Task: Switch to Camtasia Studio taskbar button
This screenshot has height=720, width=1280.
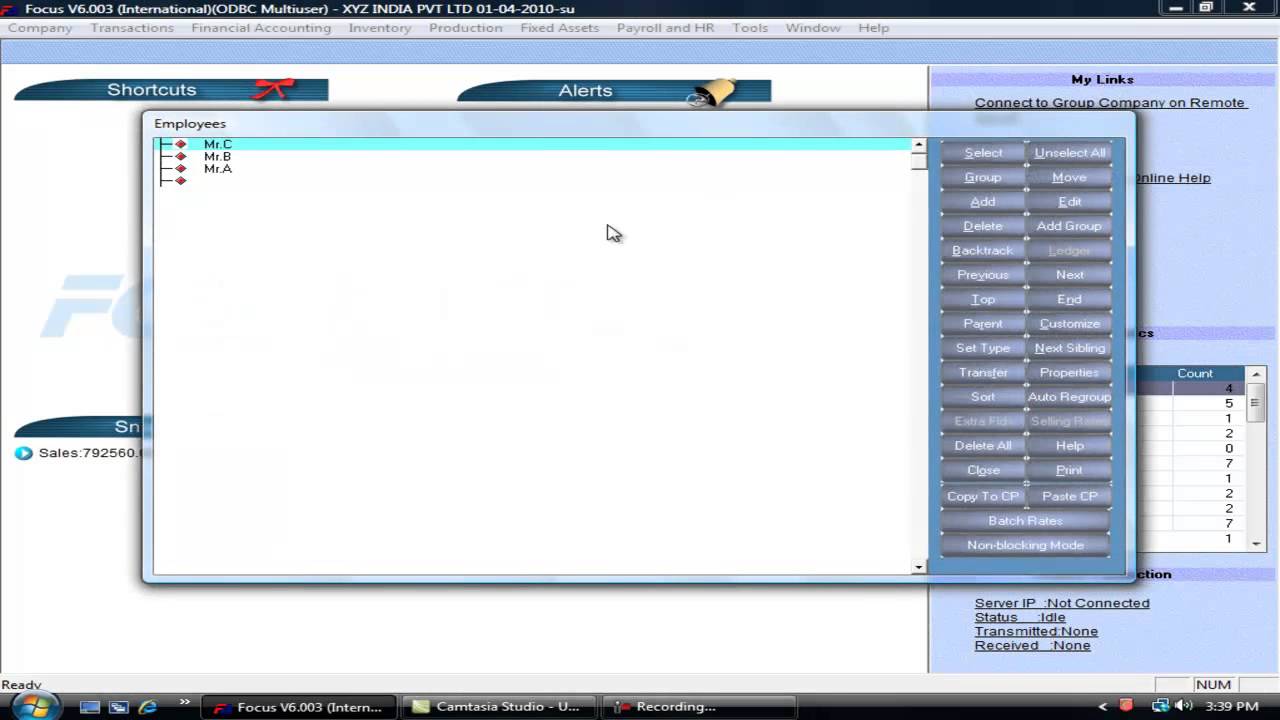Action: pyautogui.click(x=498, y=706)
